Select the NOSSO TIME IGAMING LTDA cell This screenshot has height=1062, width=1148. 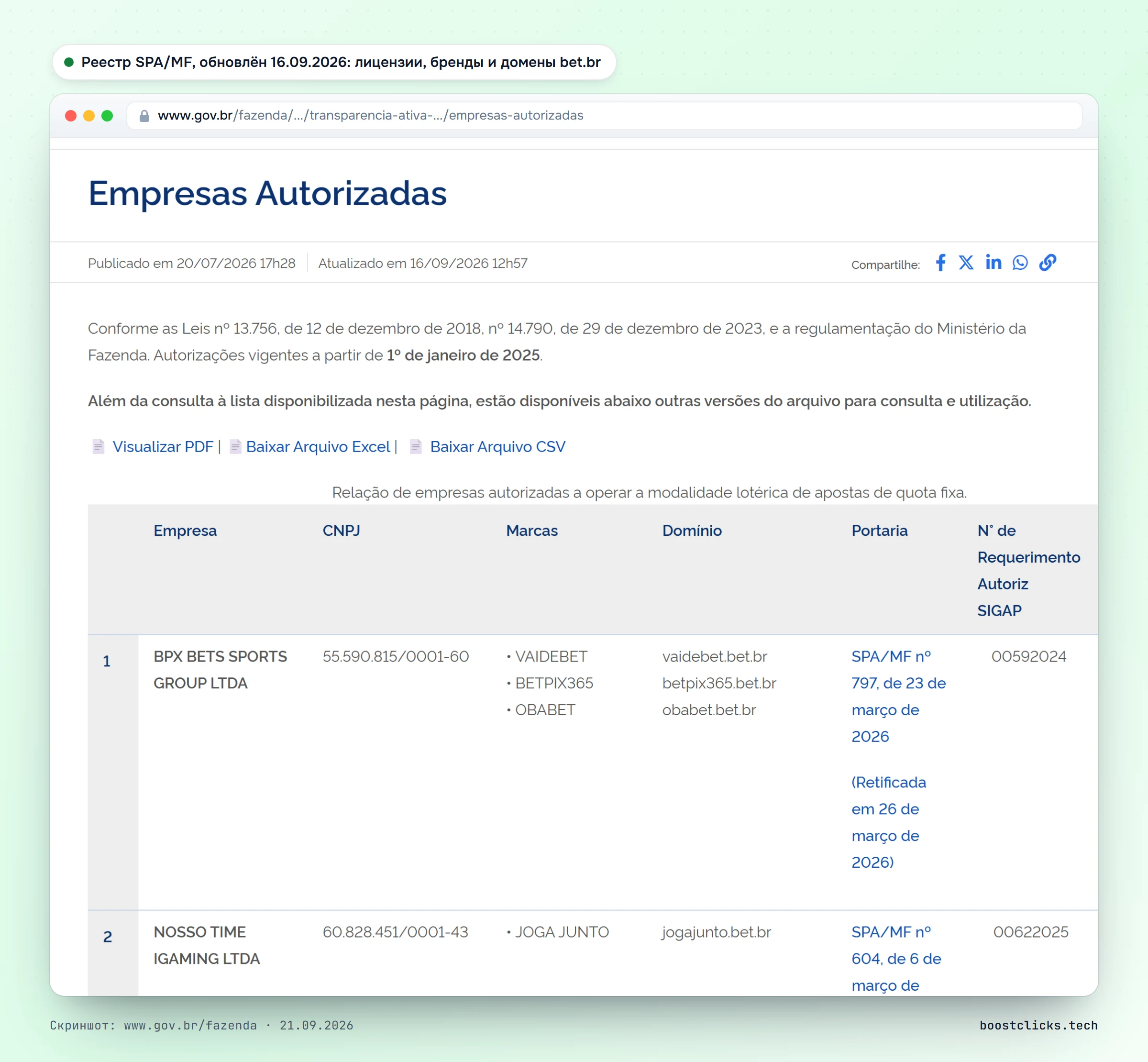pyautogui.click(x=207, y=945)
